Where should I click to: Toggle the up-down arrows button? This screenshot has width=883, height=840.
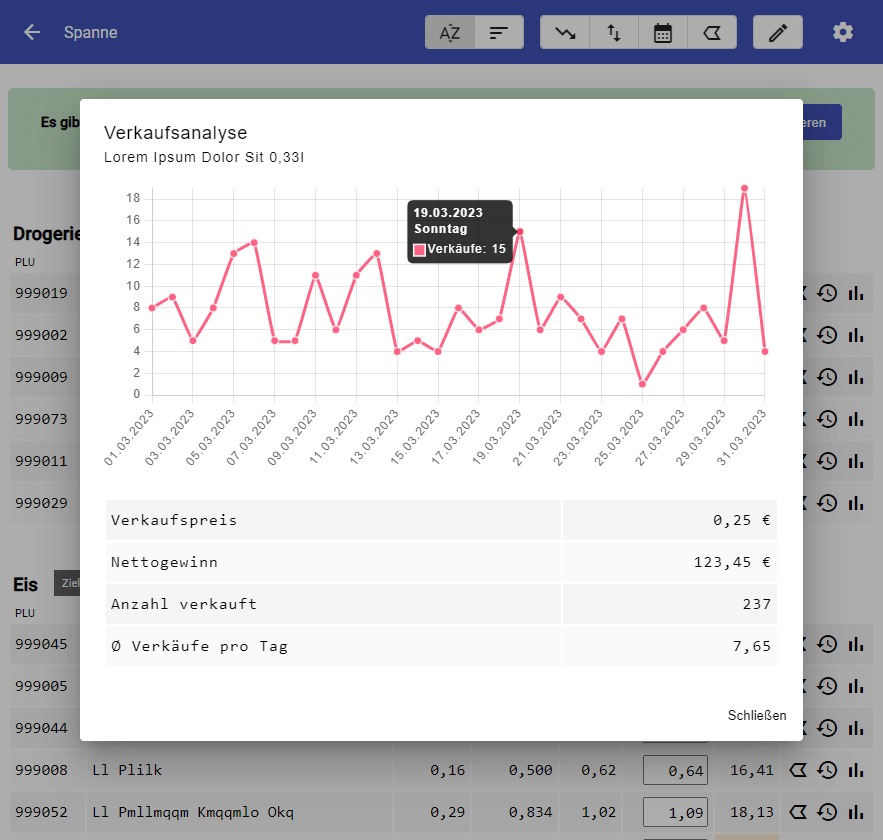614,33
